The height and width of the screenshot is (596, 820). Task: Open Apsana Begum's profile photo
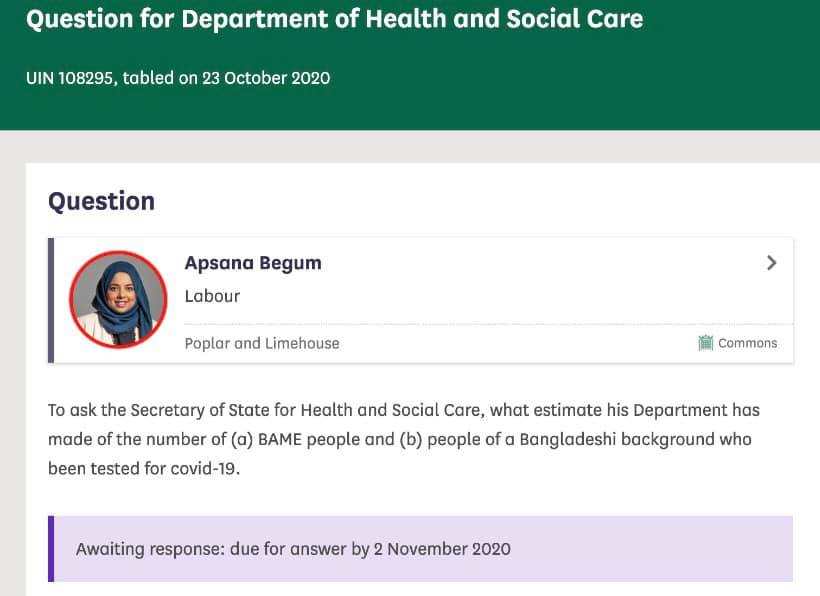click(x=118, y=300)
